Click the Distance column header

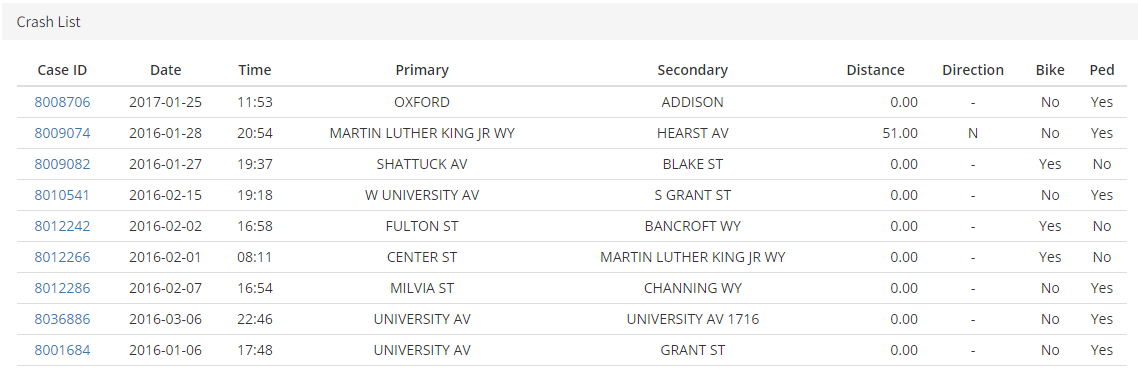coord(875,70)
